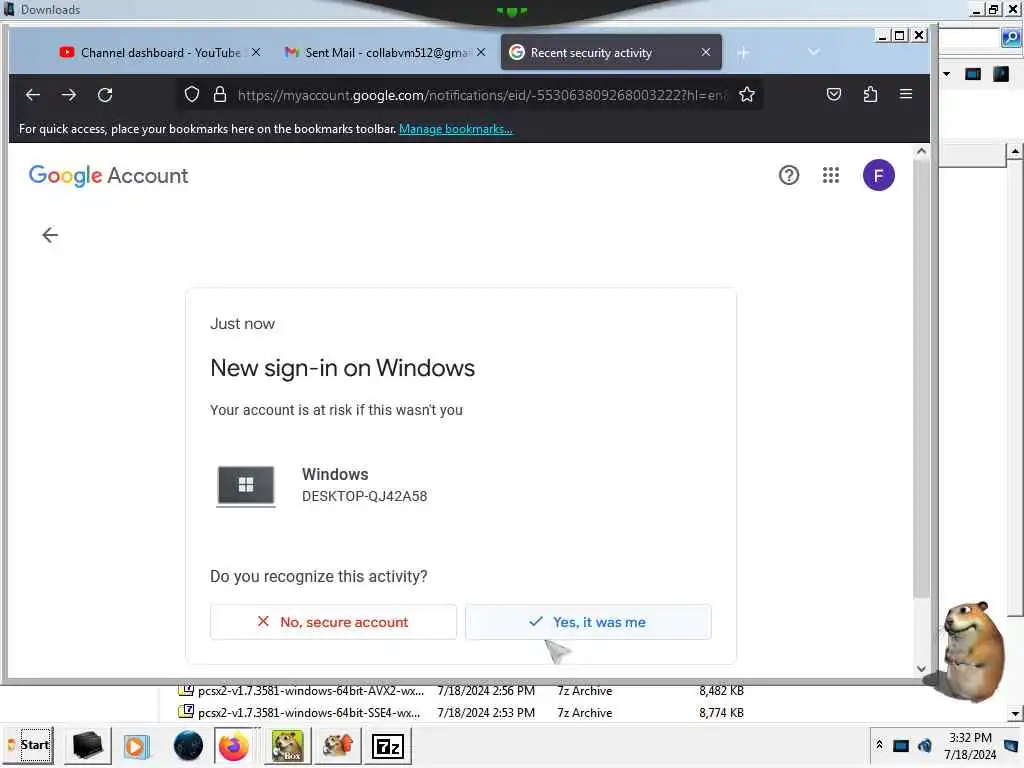Open the Manage bookmarks link
Viewport: 1024px width, 768px height.
(x=456, y=129)
